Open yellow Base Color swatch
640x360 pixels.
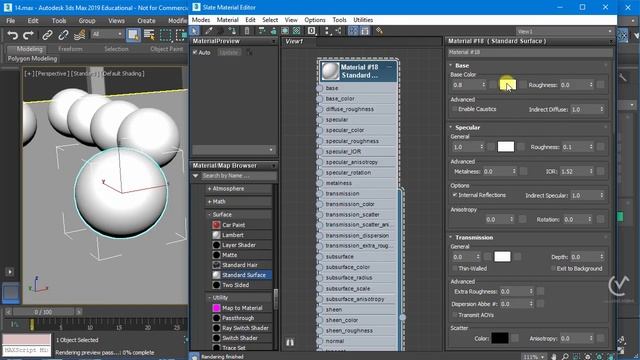click(x=508, y=85)
